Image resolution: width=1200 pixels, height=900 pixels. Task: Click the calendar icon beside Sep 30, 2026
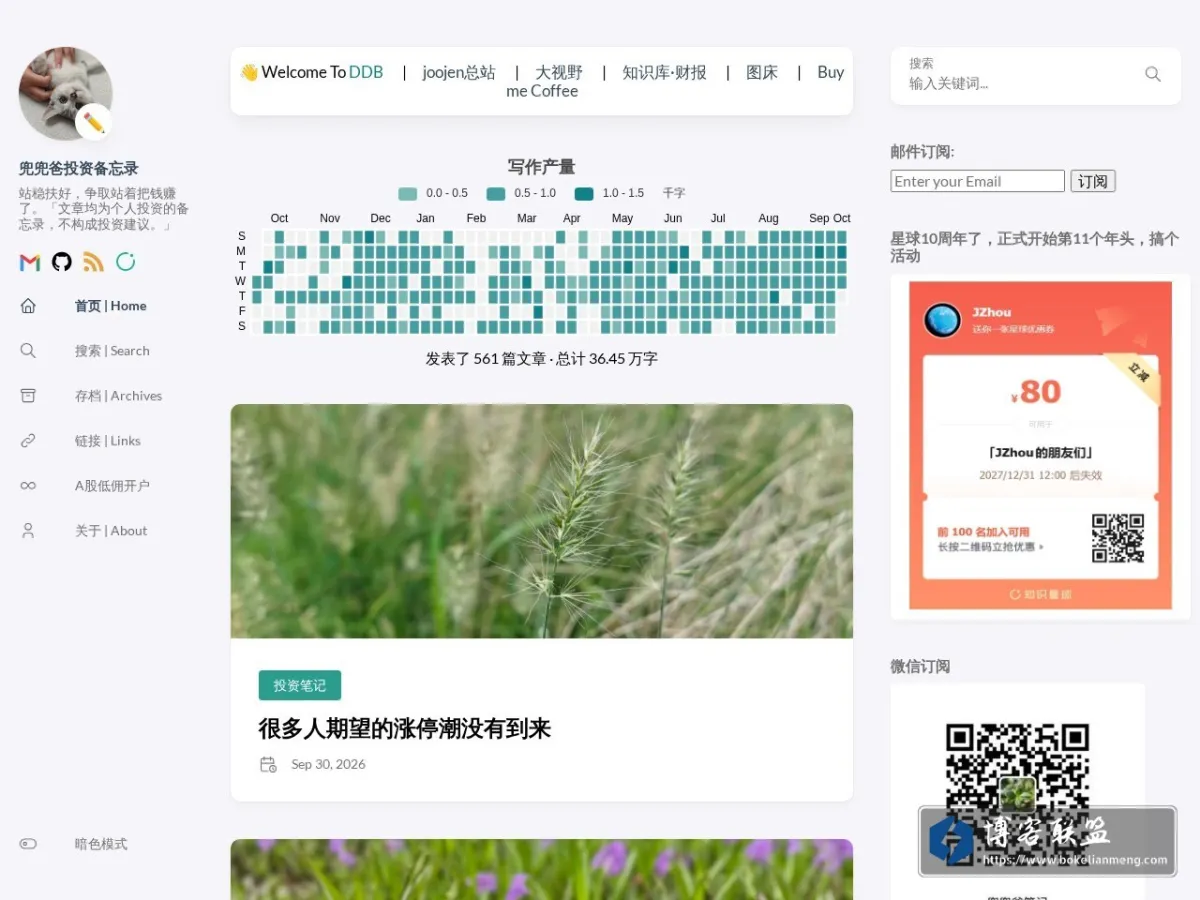268,764
